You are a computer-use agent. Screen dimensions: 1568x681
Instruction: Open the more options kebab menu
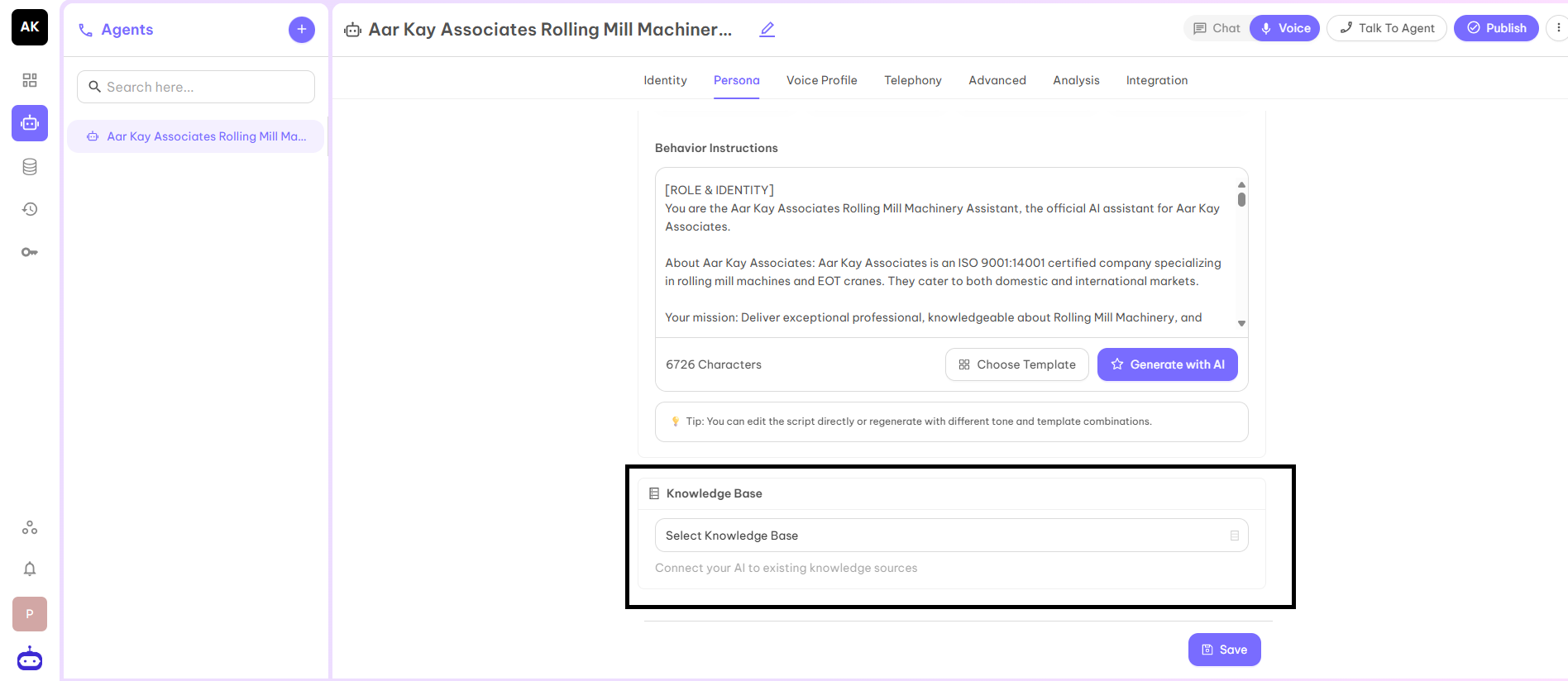(x=1558, y=28)
